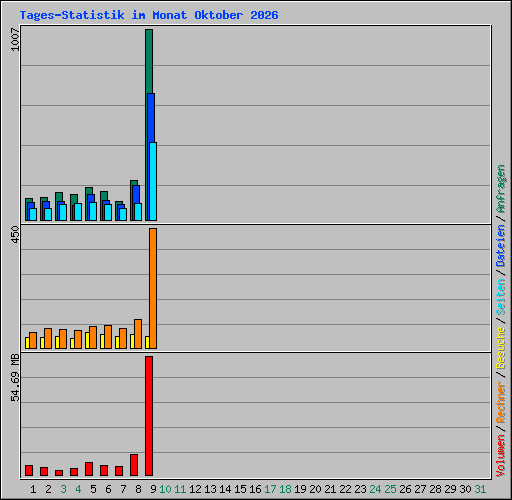Click day label '2' on x-axis
Viewport: 512px width, 500px height.
pyautogui.click(x=48, y=489)
